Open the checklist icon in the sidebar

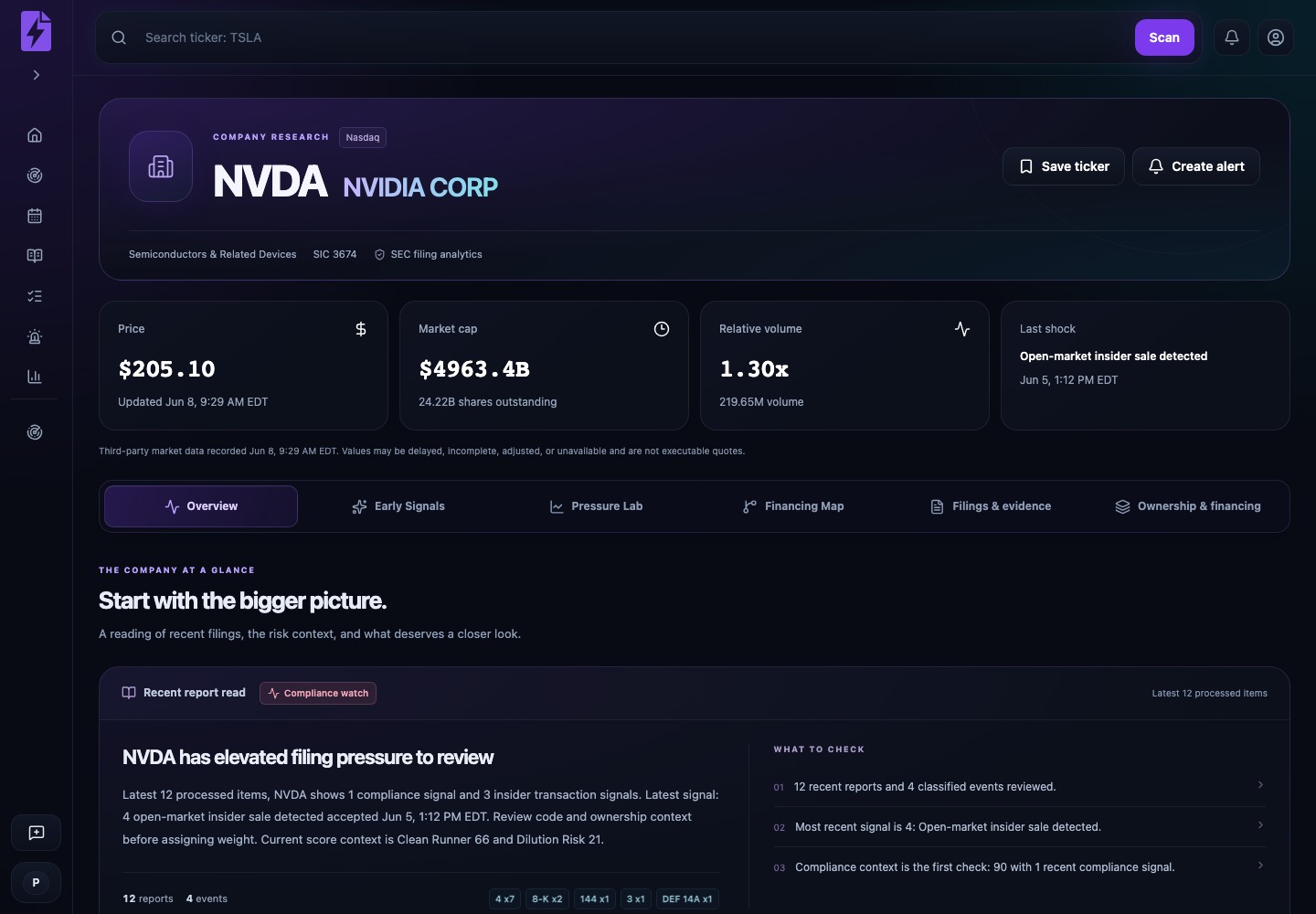[x=35, y=296]
